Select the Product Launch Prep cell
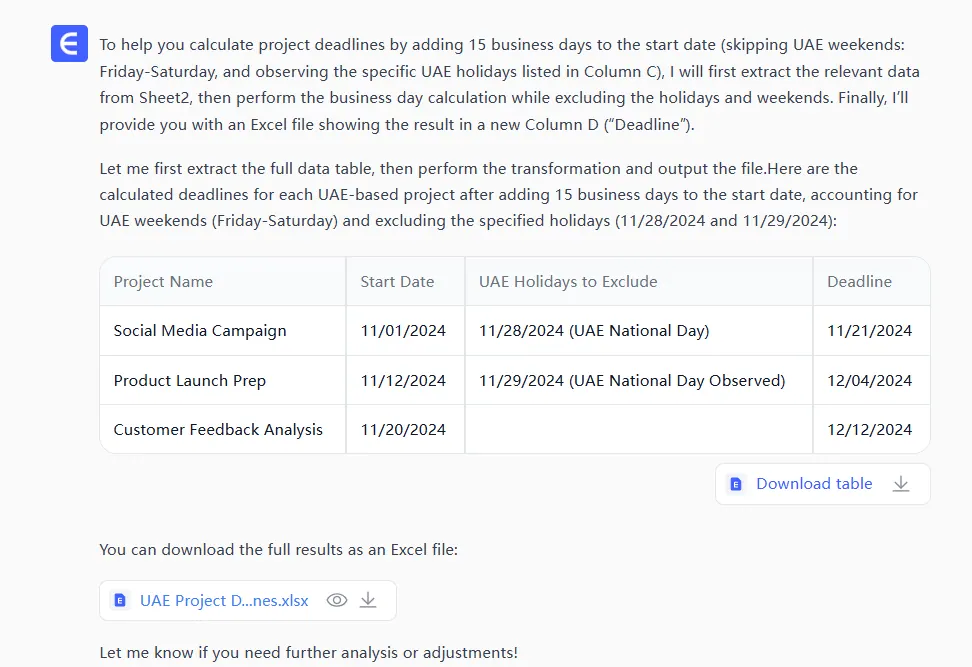 (x=190, y=381)
